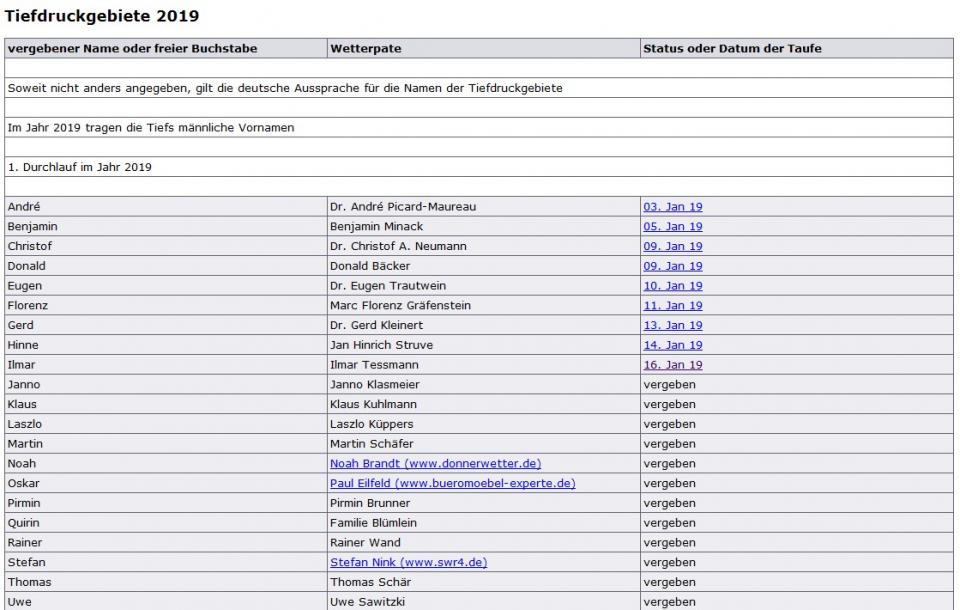Click vergeben status in the Janno row
The width and height of the screenshot is (960, 610).
(669, 385)
